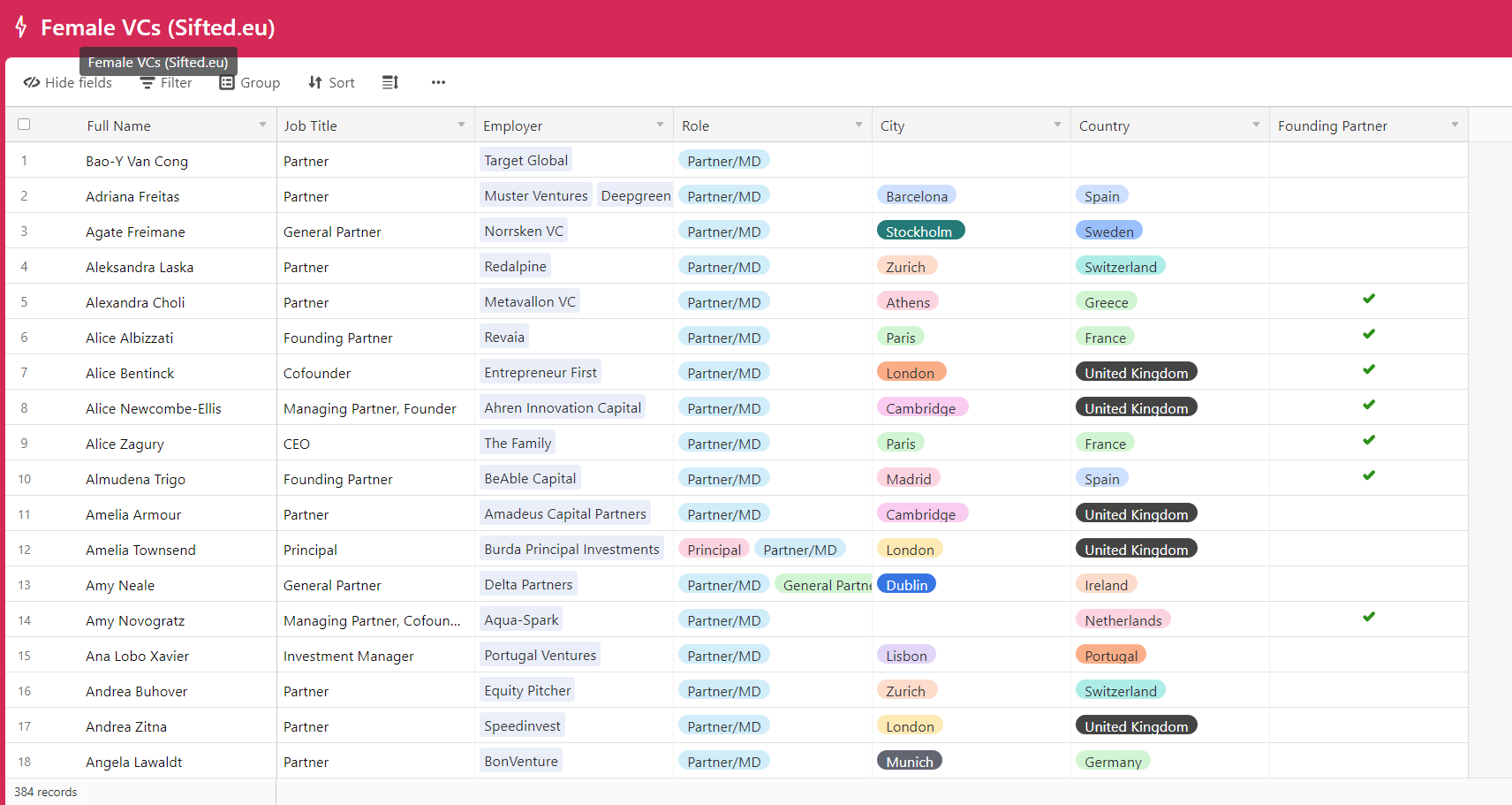Select the Cofounder job title cell
Screen dimensions: 1512x805
[x=375, y=372]
